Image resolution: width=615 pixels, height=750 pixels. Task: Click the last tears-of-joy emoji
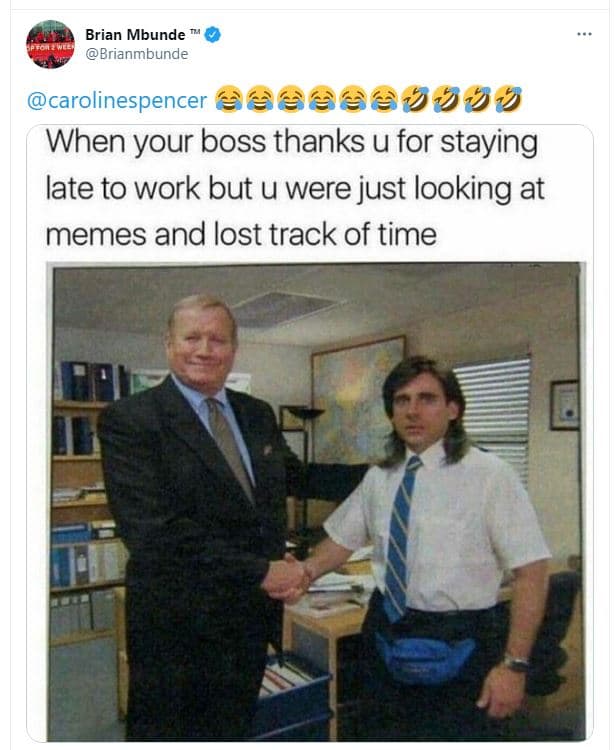[384, 99]
